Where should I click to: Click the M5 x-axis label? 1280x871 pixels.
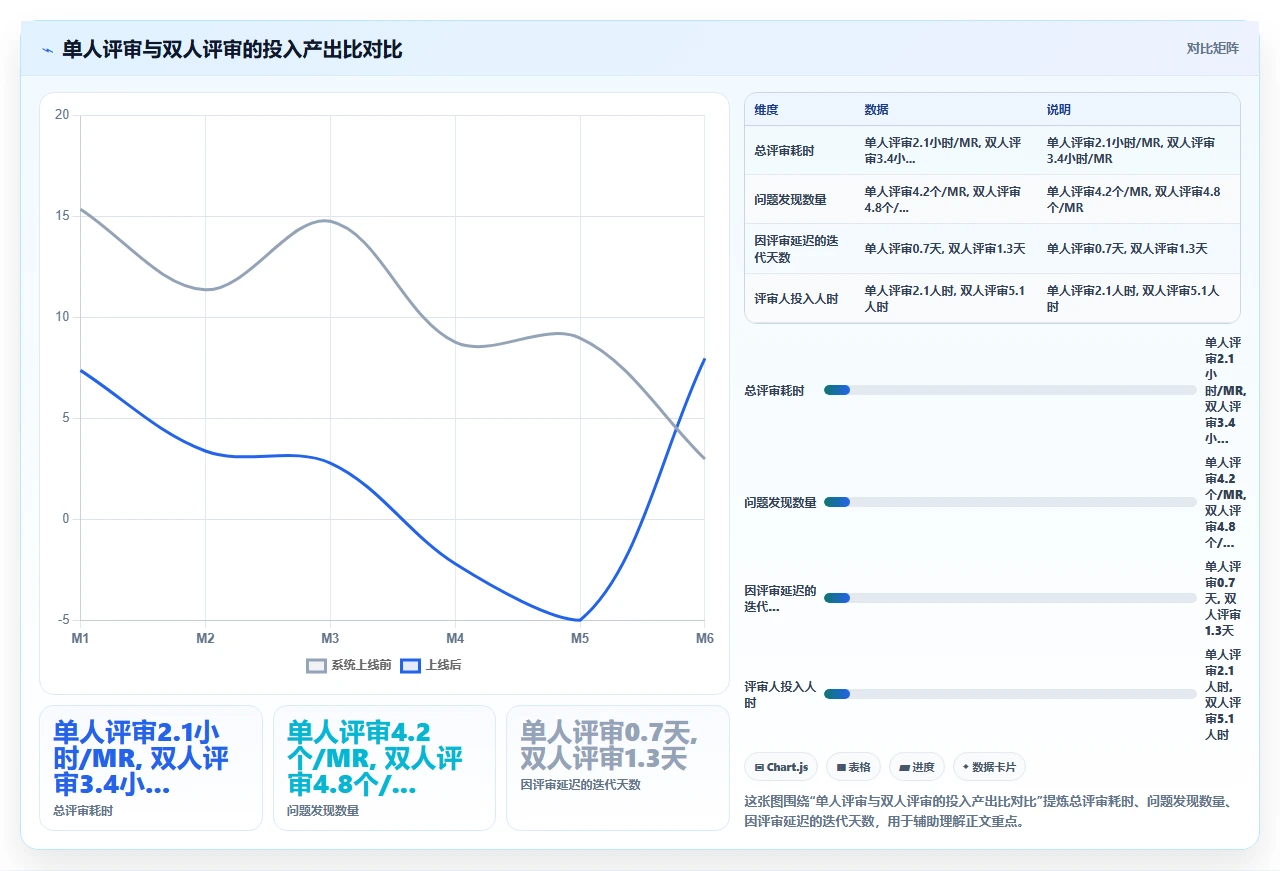pyautogui.click(x=580, y=638)
